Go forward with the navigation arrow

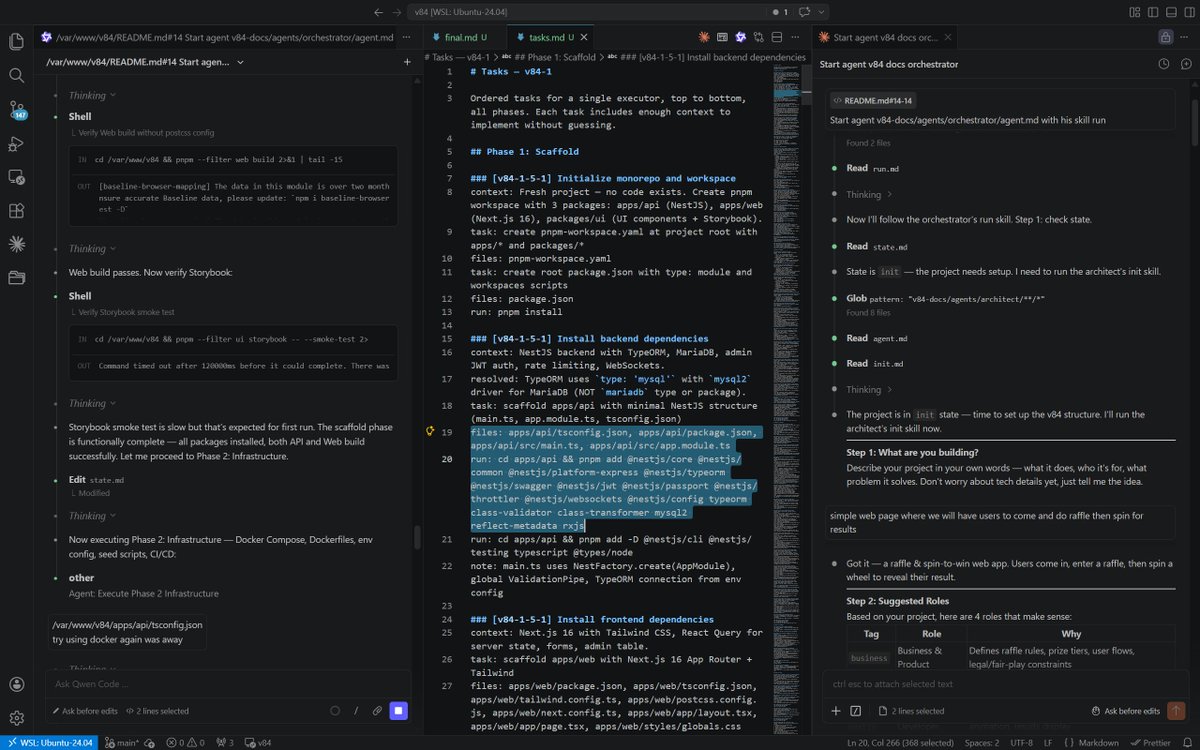tap(398, 12)
